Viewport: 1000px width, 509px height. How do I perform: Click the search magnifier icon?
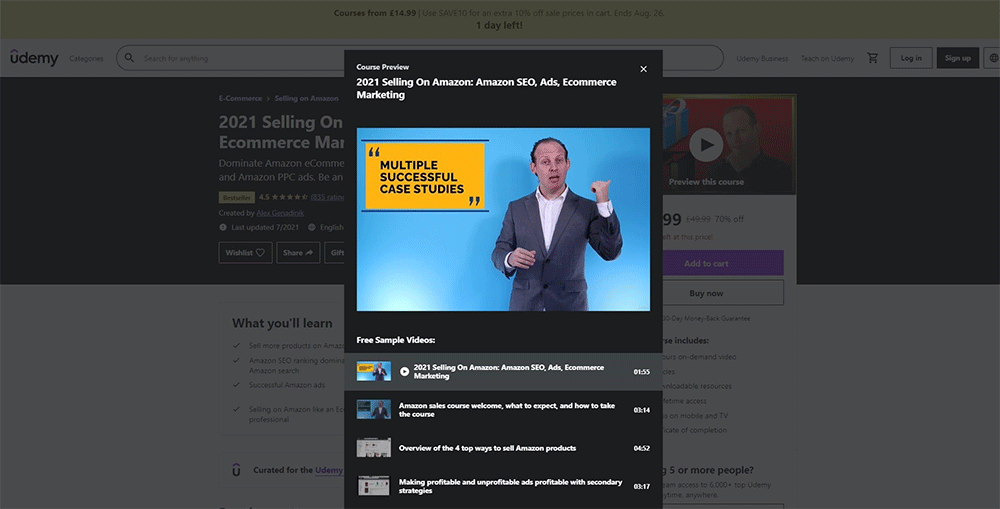pos(129,58)
